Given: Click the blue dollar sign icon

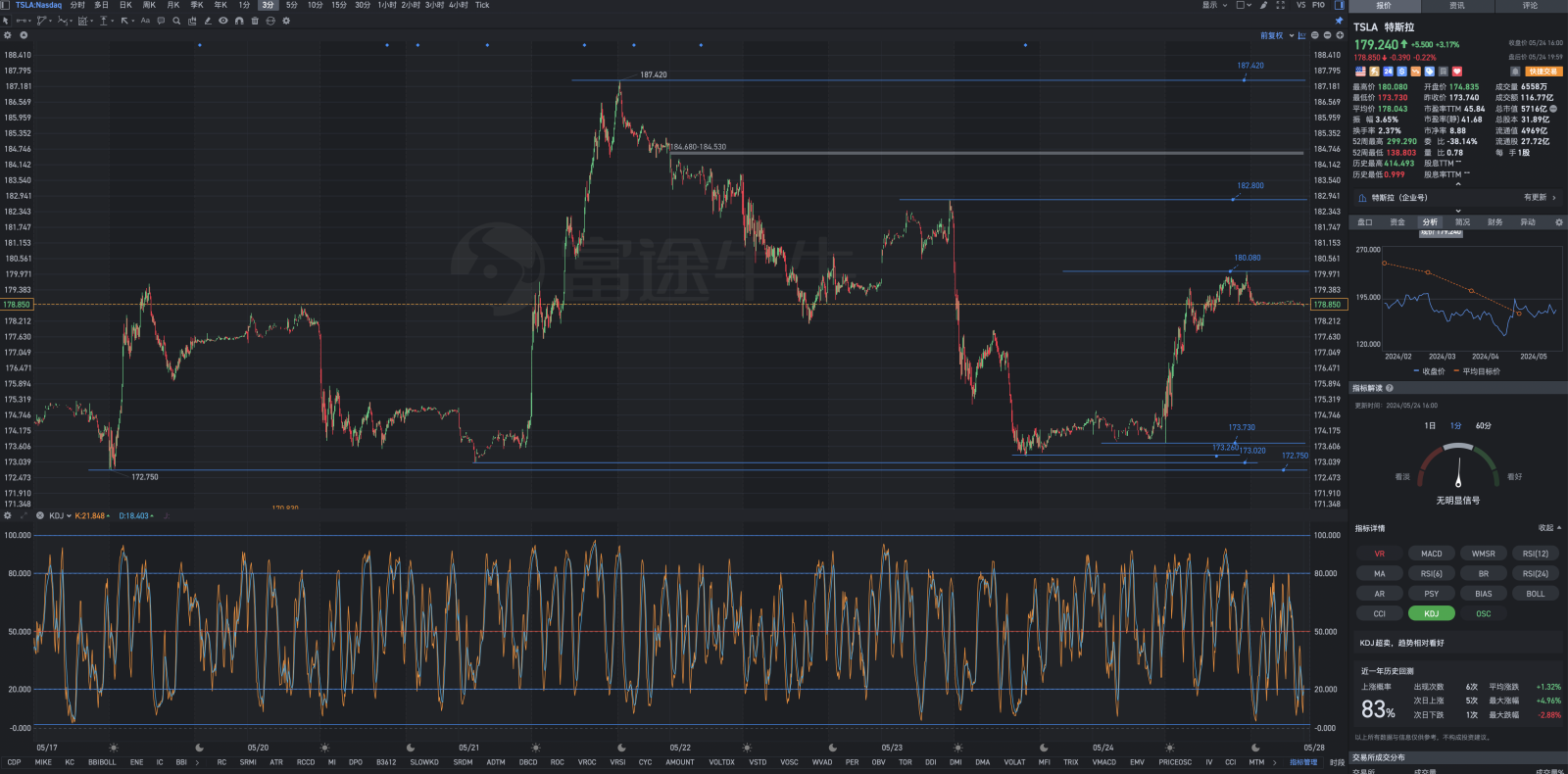Looking at the screenshot, I should [x=1401, y=72].
